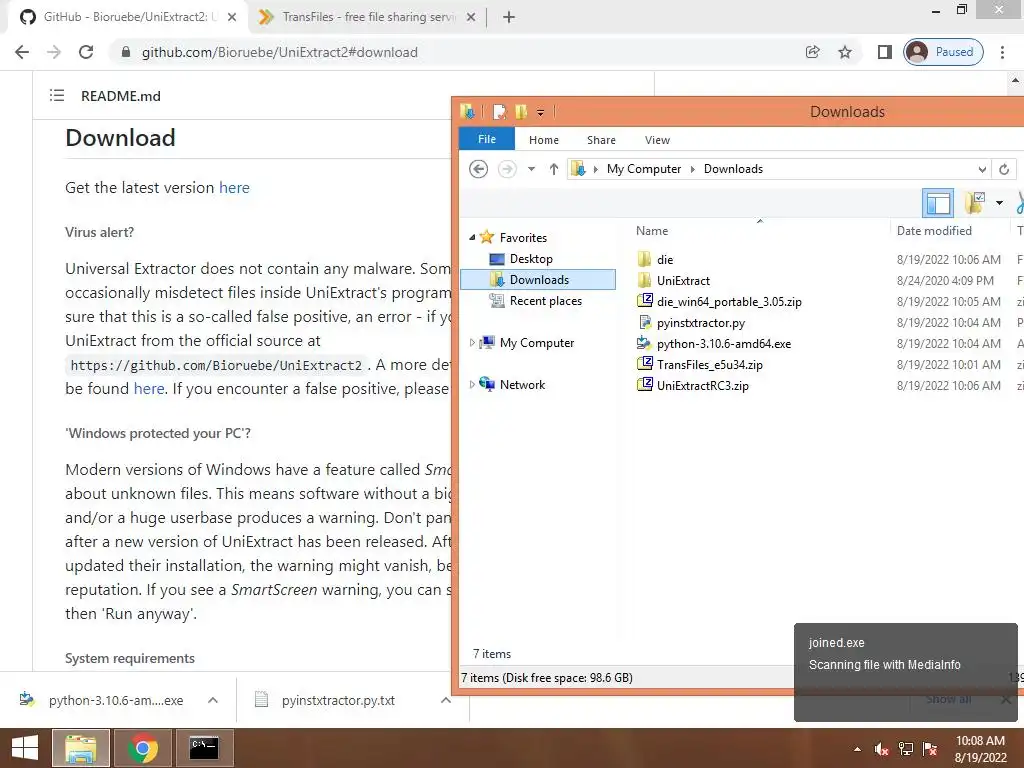1024x768 pixels.
Task: Open the Windows Start menu
Action: (25, 748)
